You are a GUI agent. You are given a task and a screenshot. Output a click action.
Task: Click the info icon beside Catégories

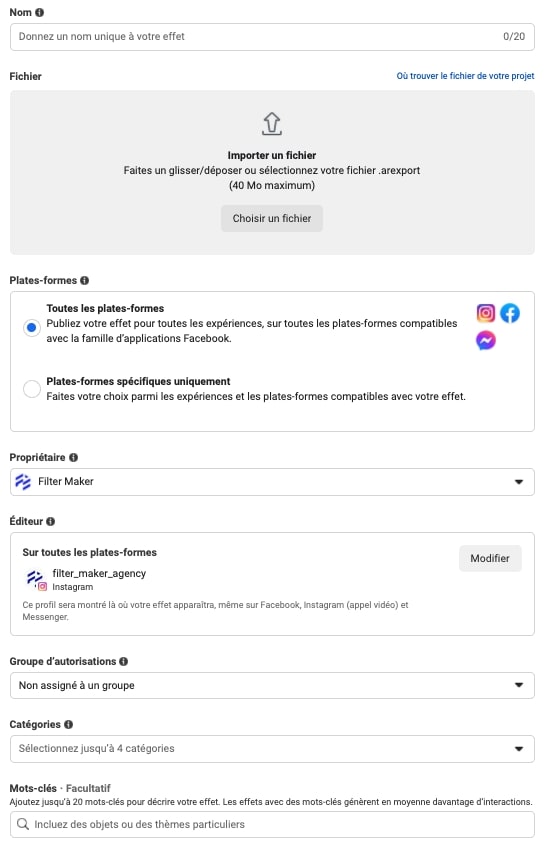click(x=68, y=724)
